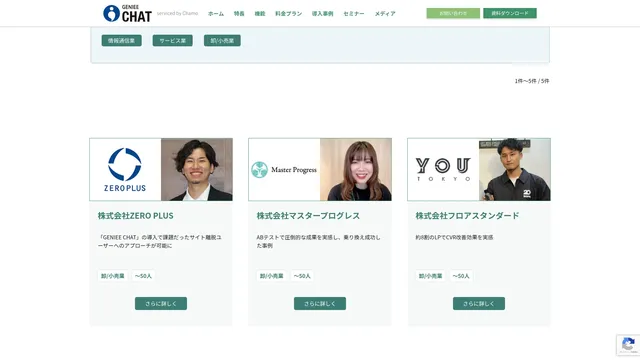
Task: Click the result count text 1件〜5件 / 5件
Action: tap(532, 81)
